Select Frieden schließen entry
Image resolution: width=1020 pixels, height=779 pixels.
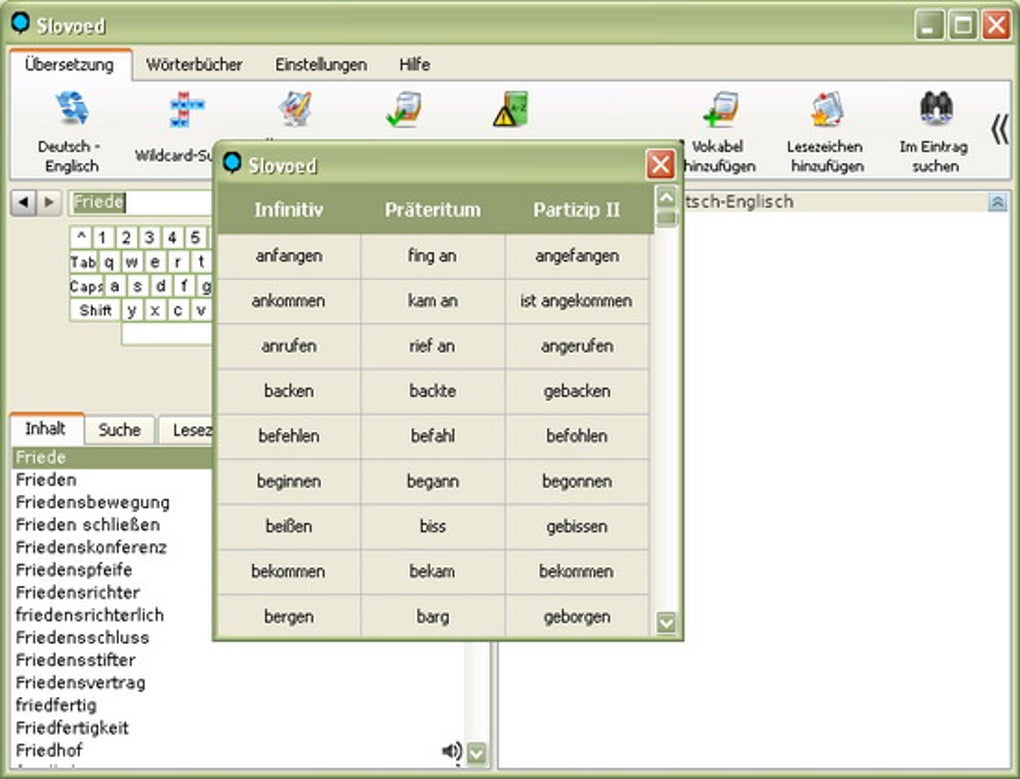click(x=88, y=525)
